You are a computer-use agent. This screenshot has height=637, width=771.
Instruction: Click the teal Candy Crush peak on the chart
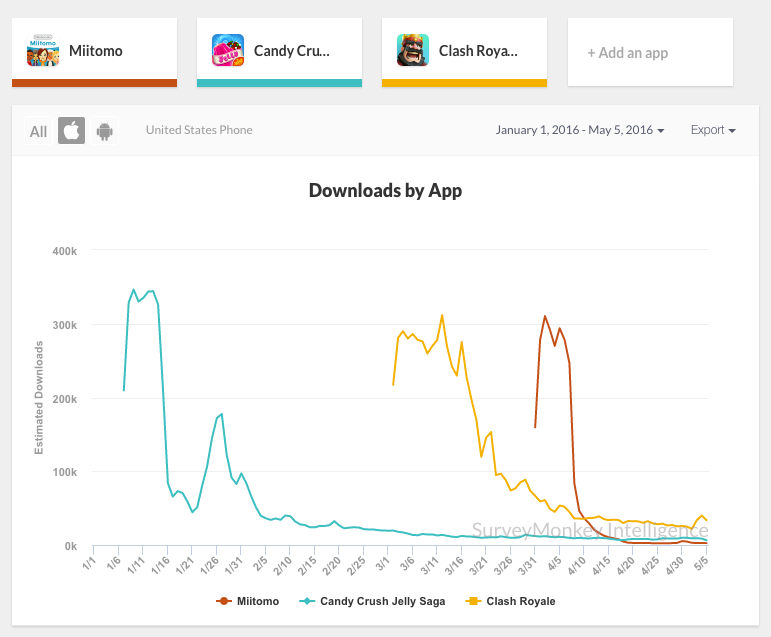[x=134, y=290]
